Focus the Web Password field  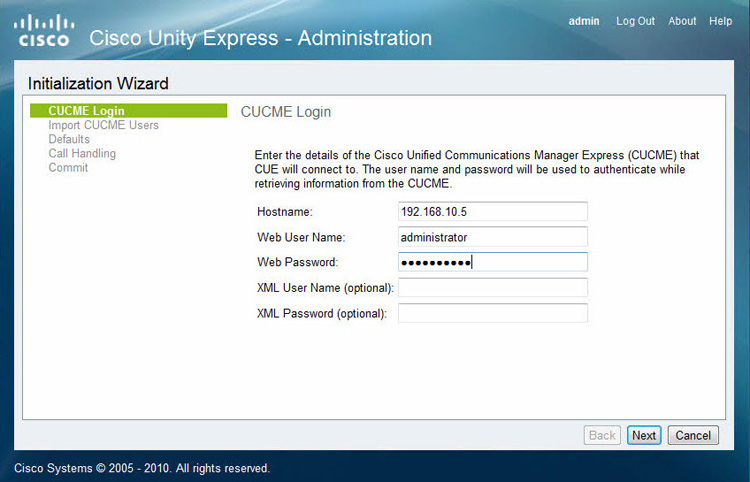point(493,262)
